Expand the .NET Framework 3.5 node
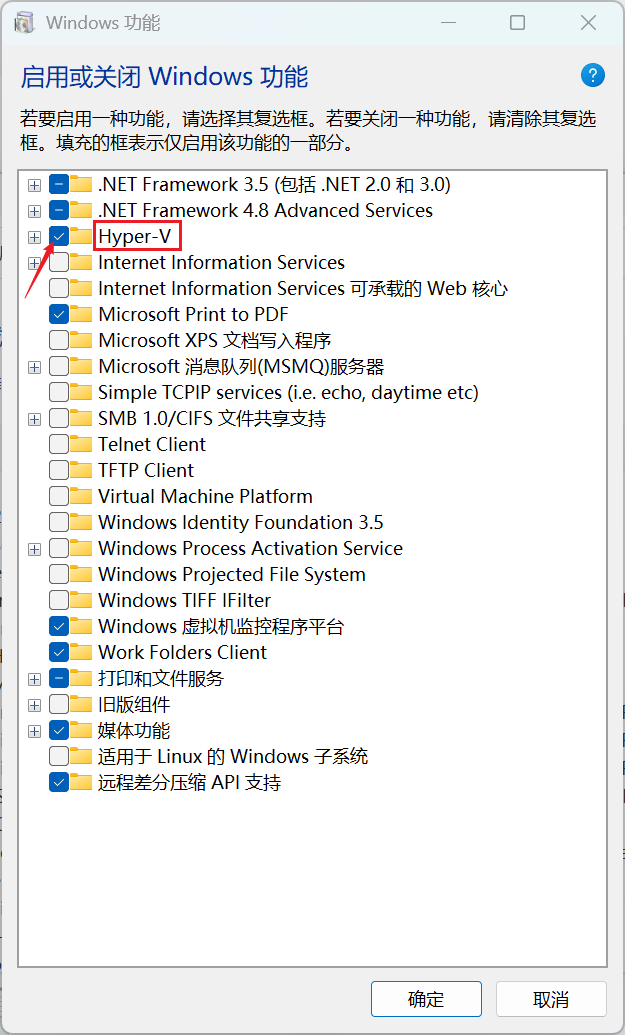Screen dimensions: 625x1035 point(34,185)
